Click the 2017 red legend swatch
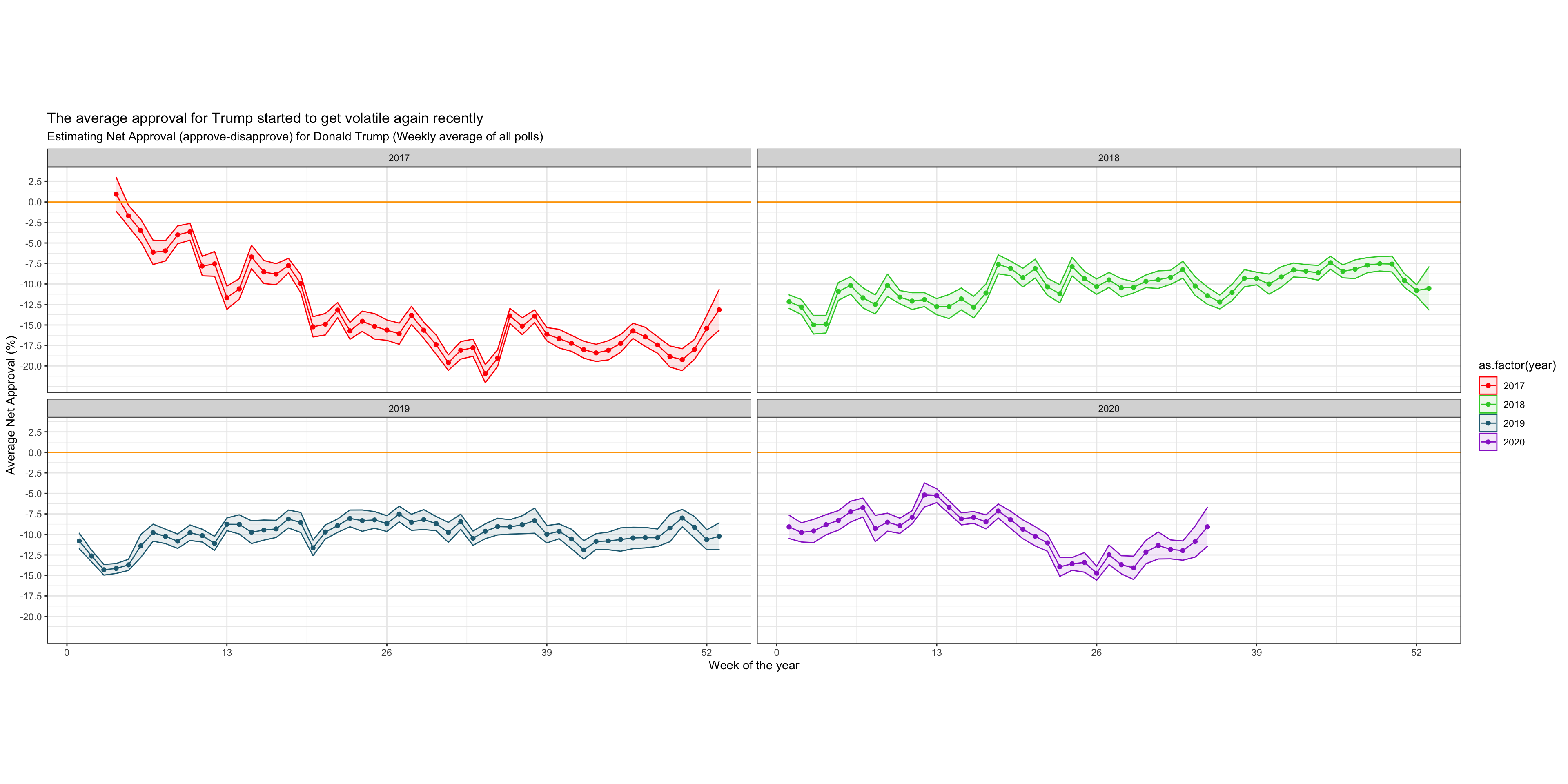This screenshot has height=784, width=1568. pyautogui.click(x=1488, y=385)
